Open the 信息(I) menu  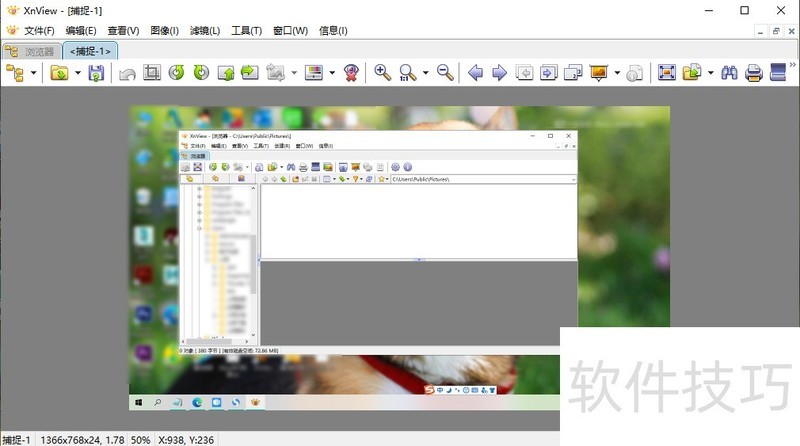point(333,31)
